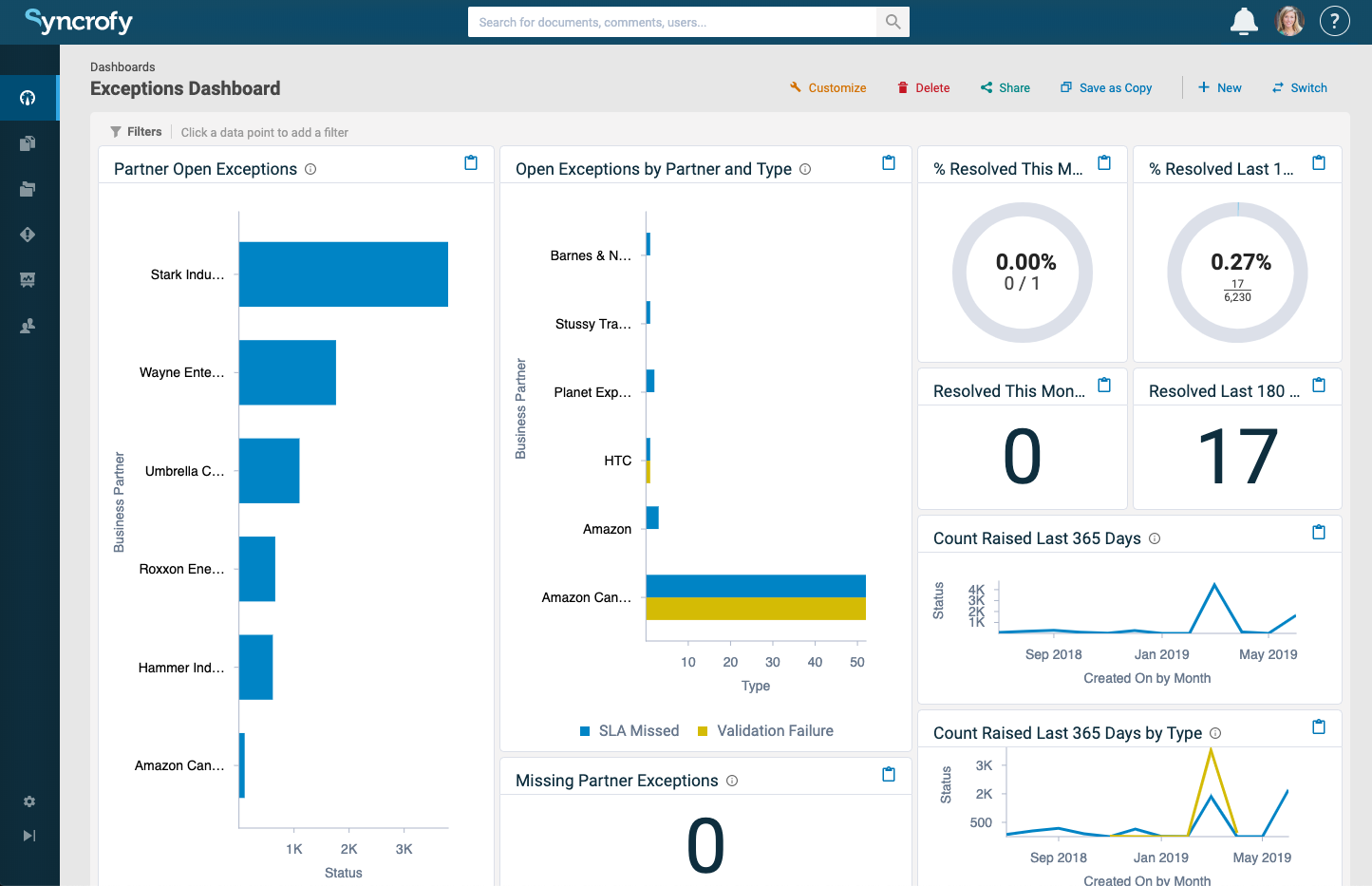Click the info icon beside Count Raised Last 365 Days

tap(1154, 537)
